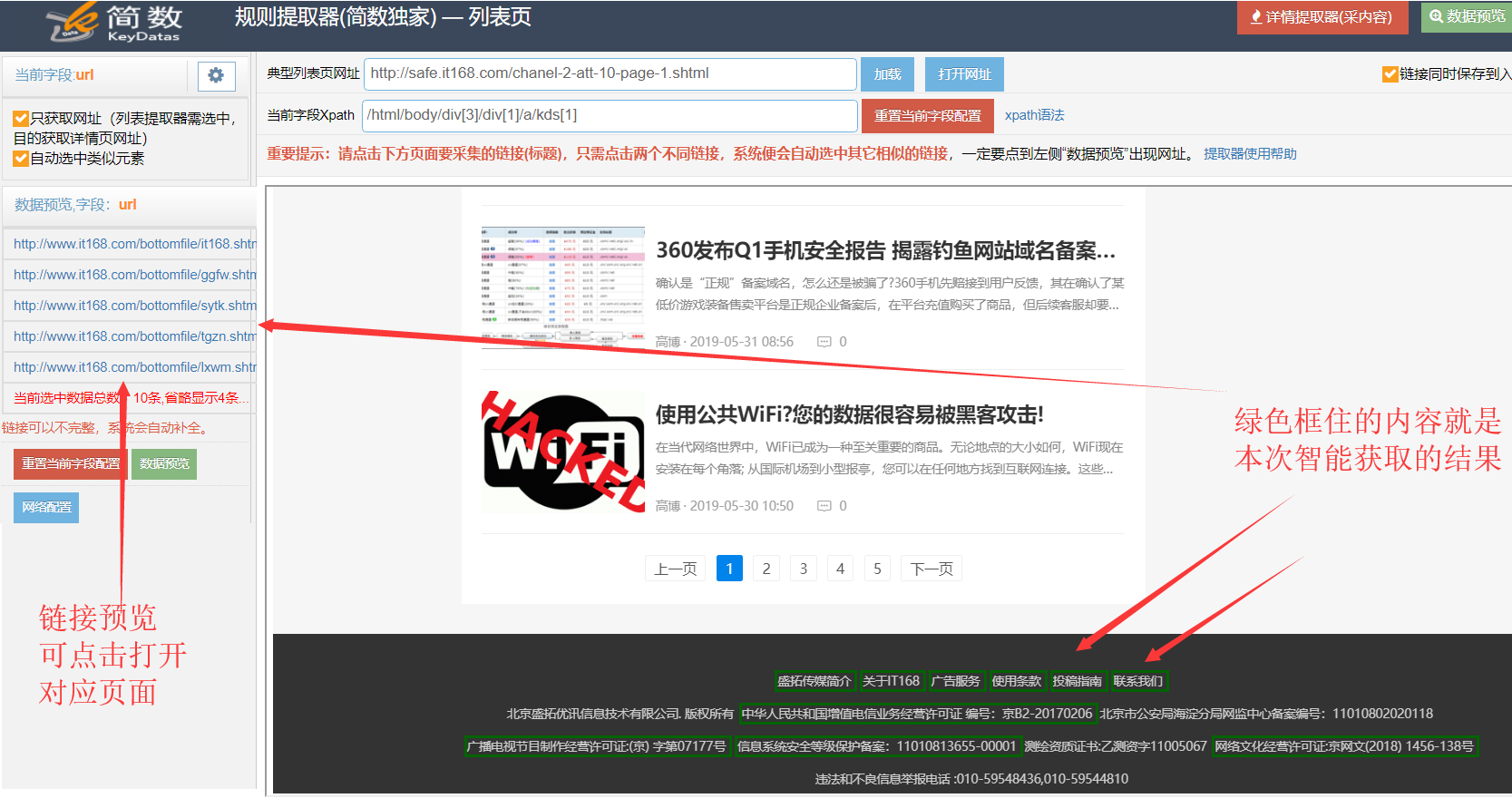Click the 重置当前字段配置 button beside the Xpath field

point(927,116)
